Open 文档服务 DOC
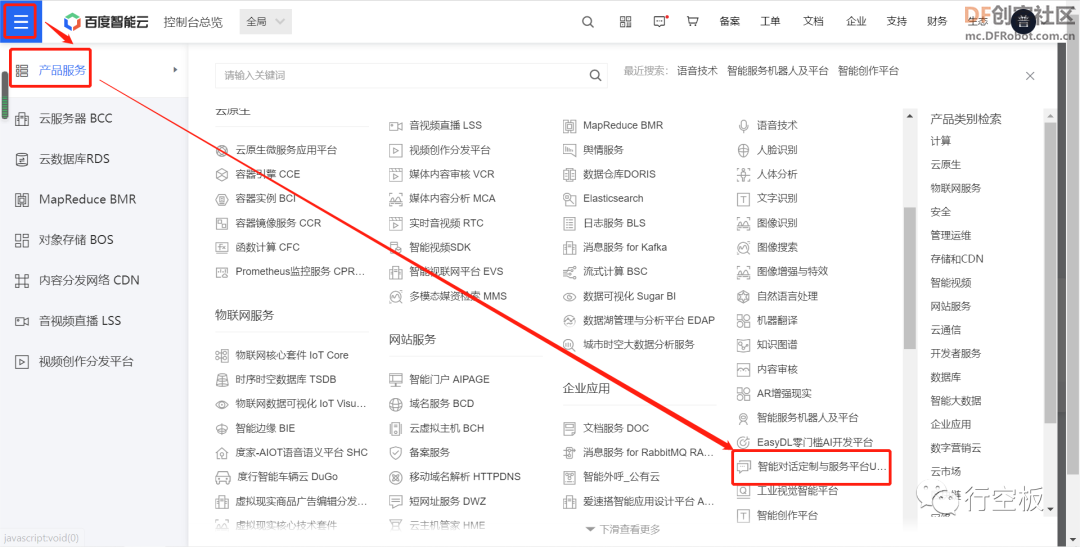The width and height of the screenshot is (1080, 547). coord(616,429)
